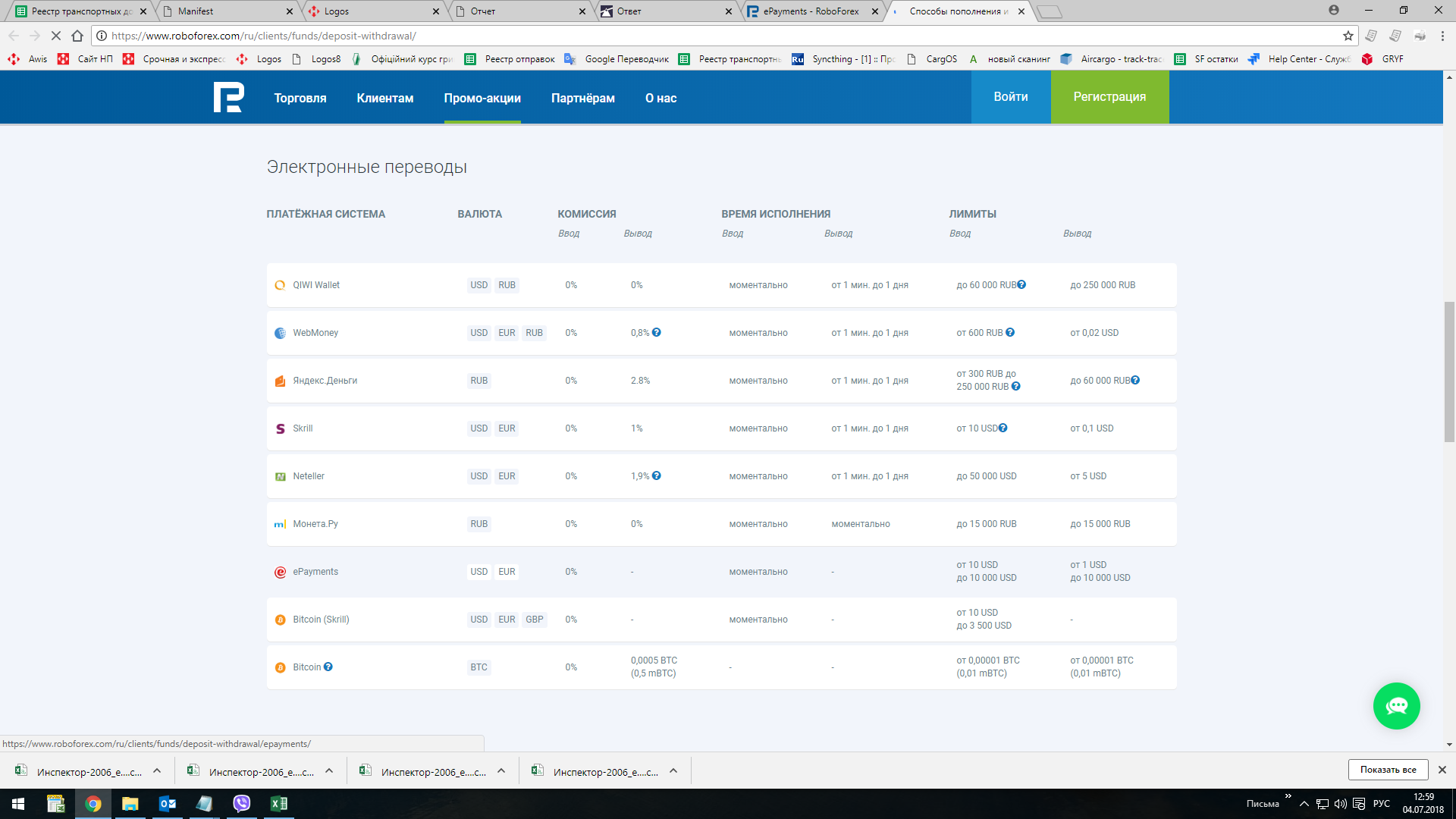Screen dimensions: 1456x819
Task: Open the ePayments payment system link
Action: coord(315,572)
